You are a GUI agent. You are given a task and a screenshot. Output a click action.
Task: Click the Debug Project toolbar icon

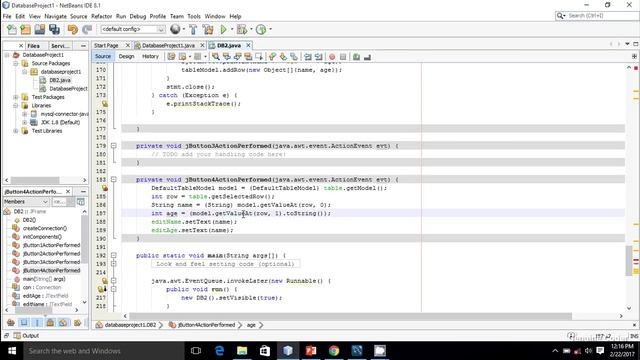tap(242, 29)
